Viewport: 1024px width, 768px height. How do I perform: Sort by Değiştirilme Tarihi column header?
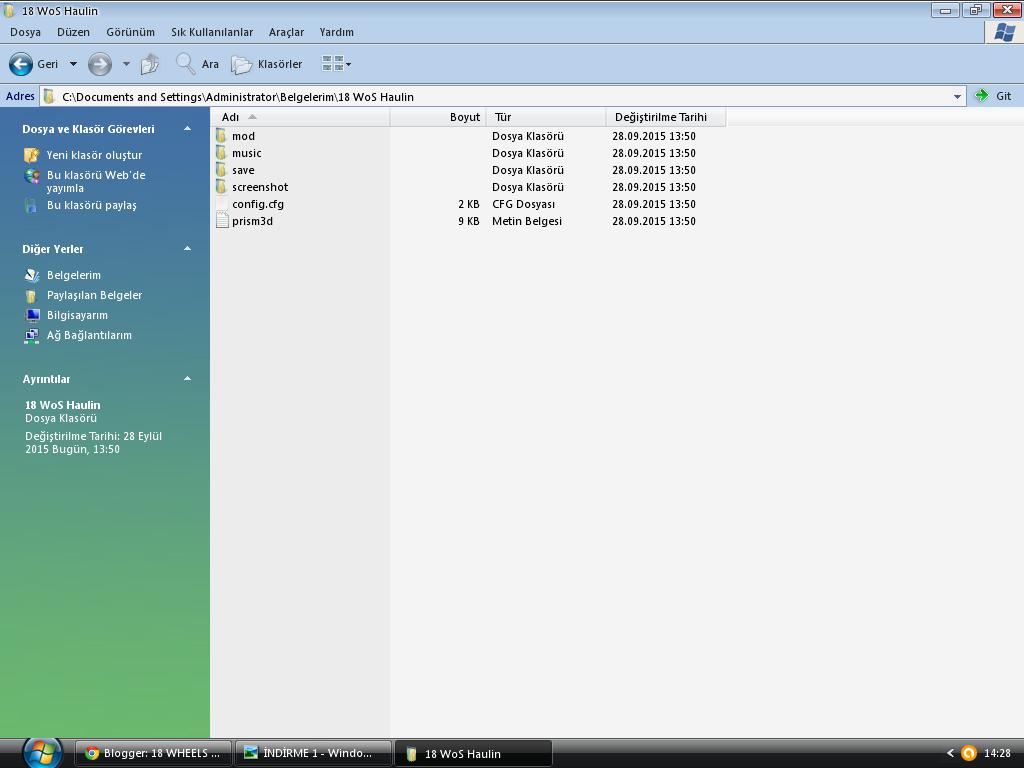tap(666, 117)
